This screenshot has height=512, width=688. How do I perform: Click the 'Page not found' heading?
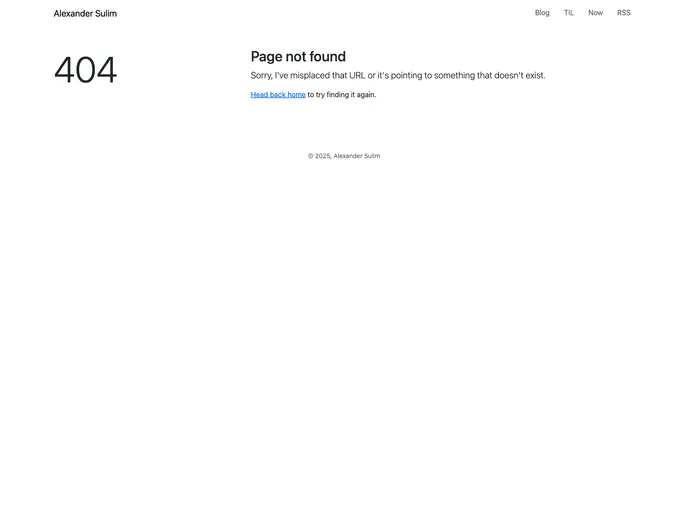click(x=298, y=57)
